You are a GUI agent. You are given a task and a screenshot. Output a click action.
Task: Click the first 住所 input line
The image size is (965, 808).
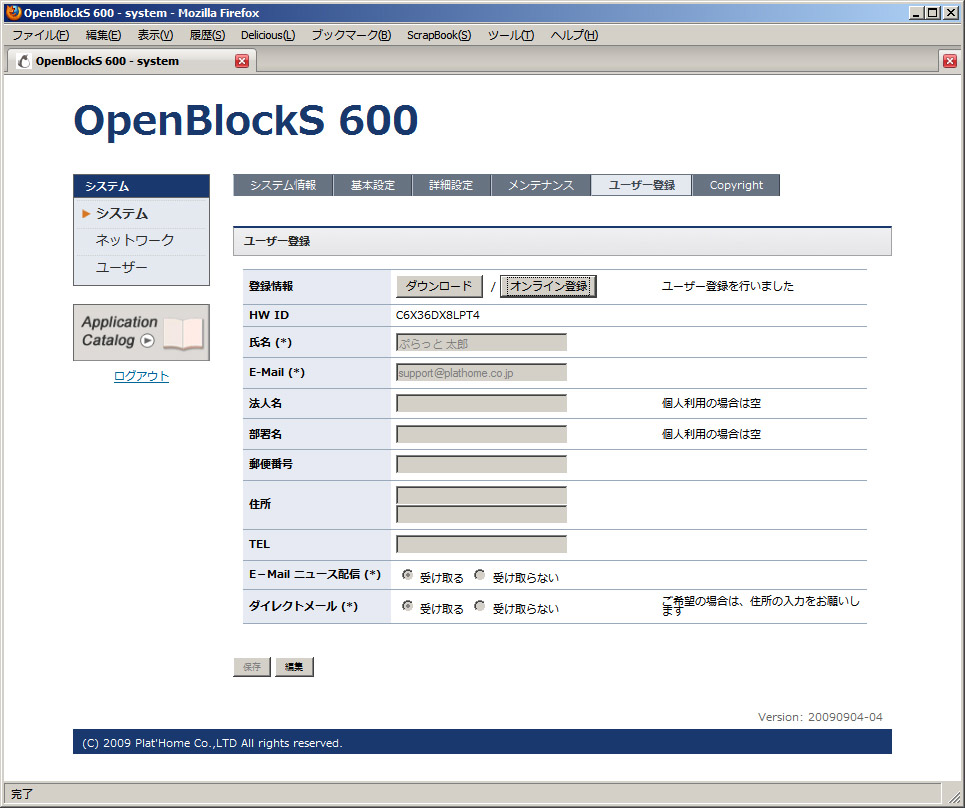[481, 495]
